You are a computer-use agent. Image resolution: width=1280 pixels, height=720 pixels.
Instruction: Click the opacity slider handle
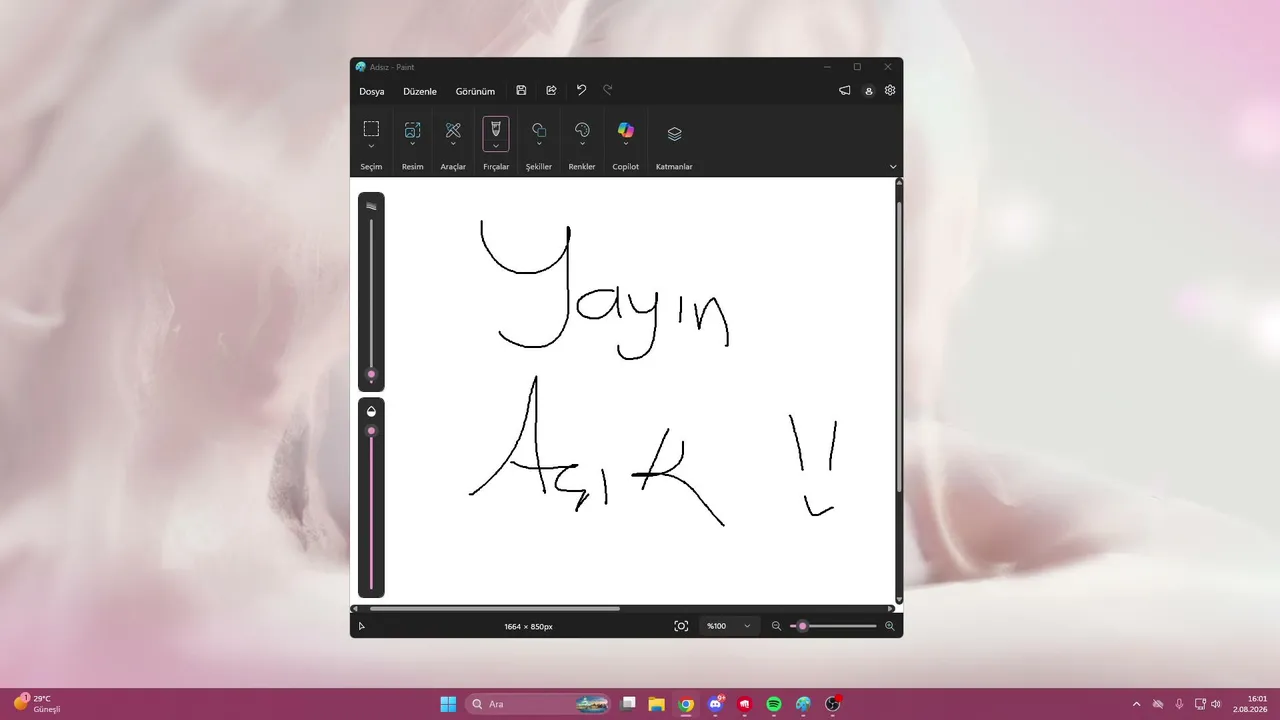[371, 431]
